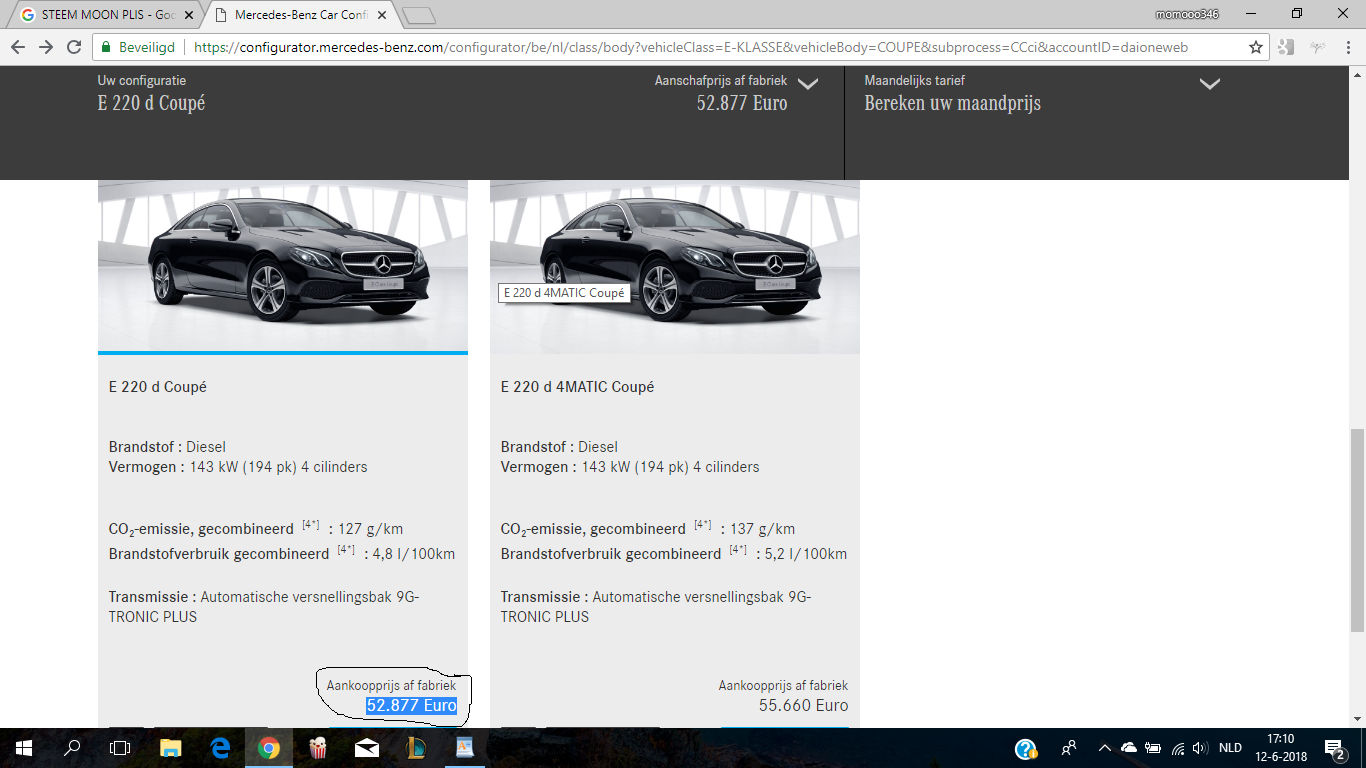1366x768 pixels.
Task: Close the Mercedes-Benz Car Configurator tab
Action: click(x=382, y=15)
